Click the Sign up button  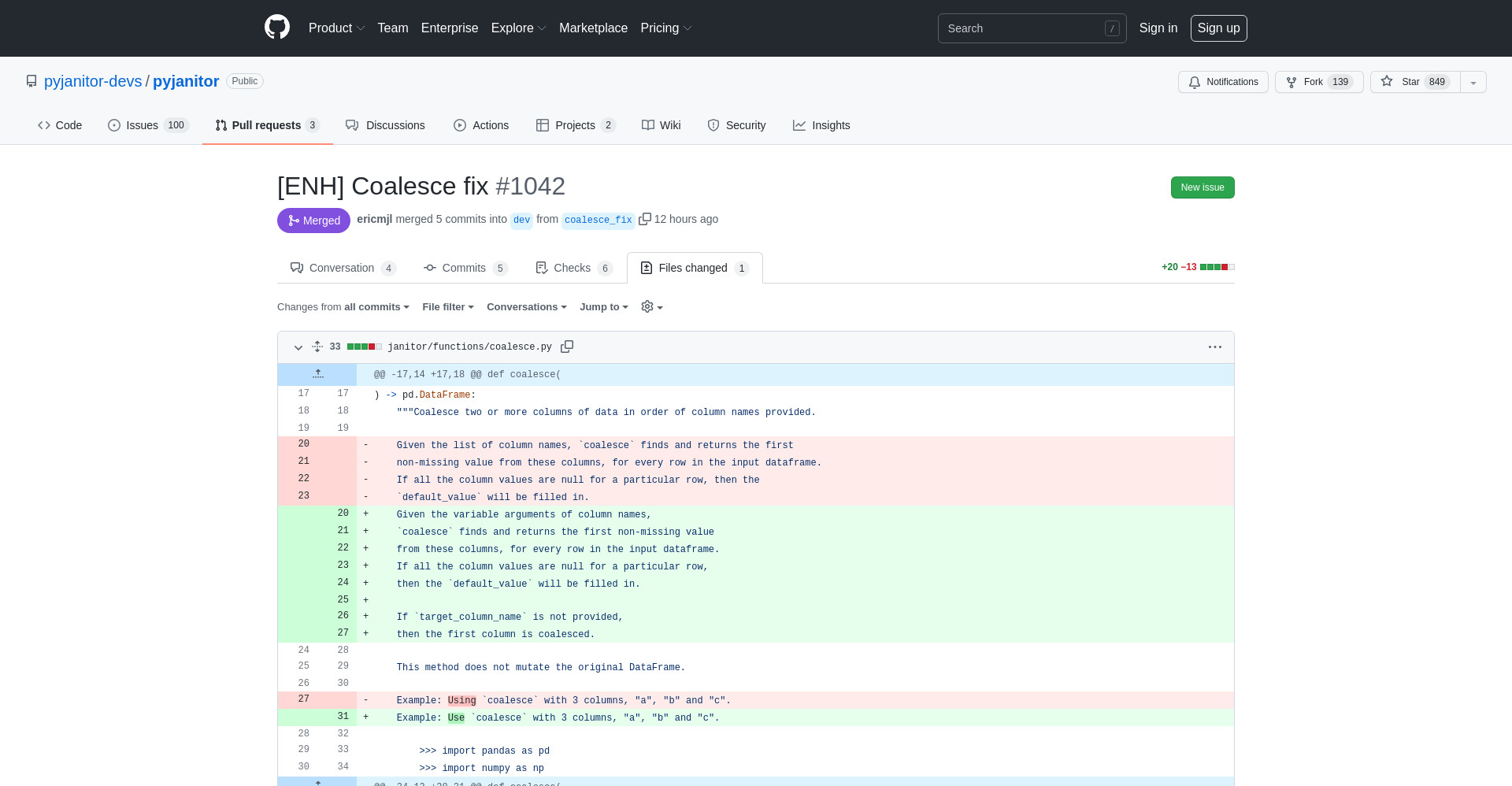click(1218, 28)
